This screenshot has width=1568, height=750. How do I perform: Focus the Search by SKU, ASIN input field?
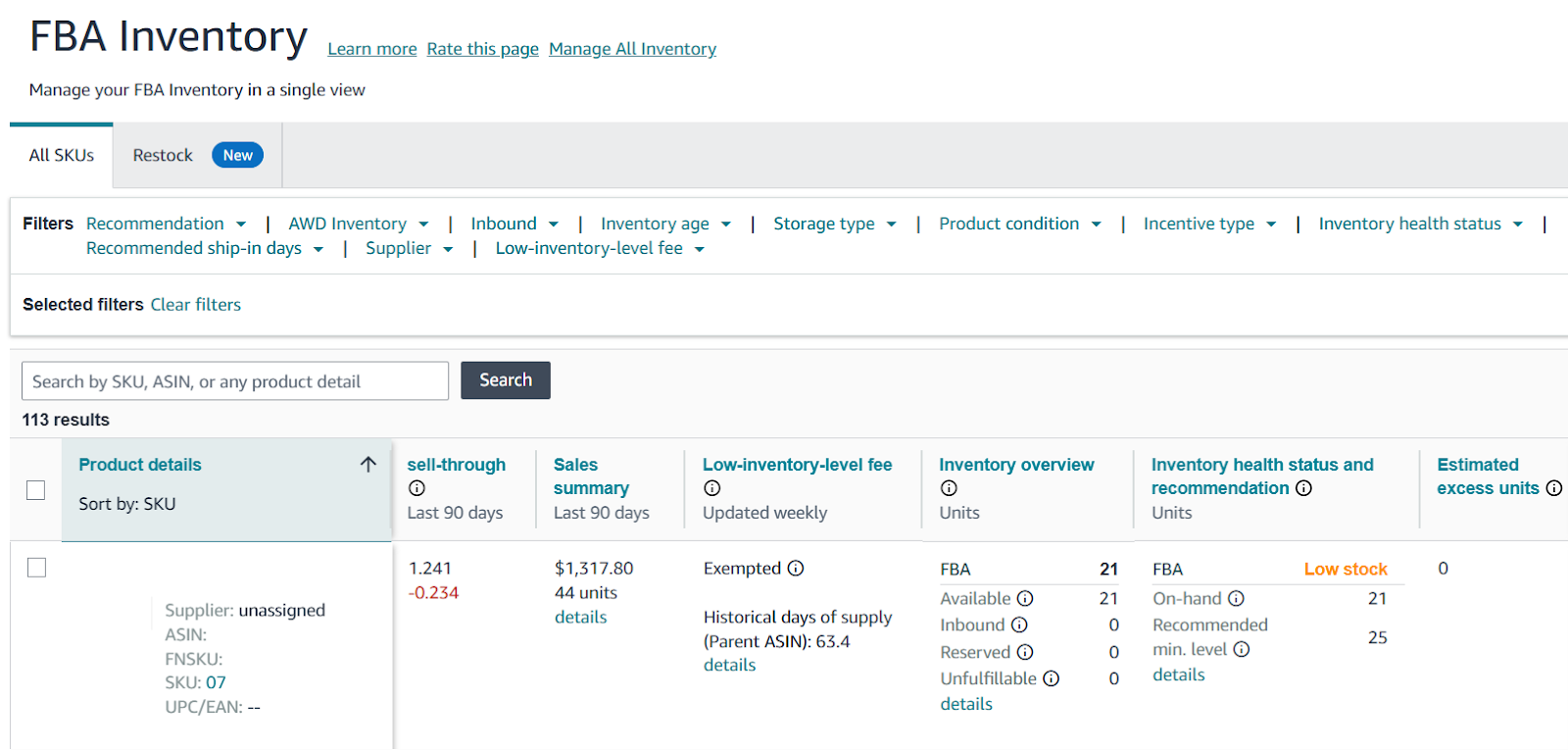click(x=235, y=381)
